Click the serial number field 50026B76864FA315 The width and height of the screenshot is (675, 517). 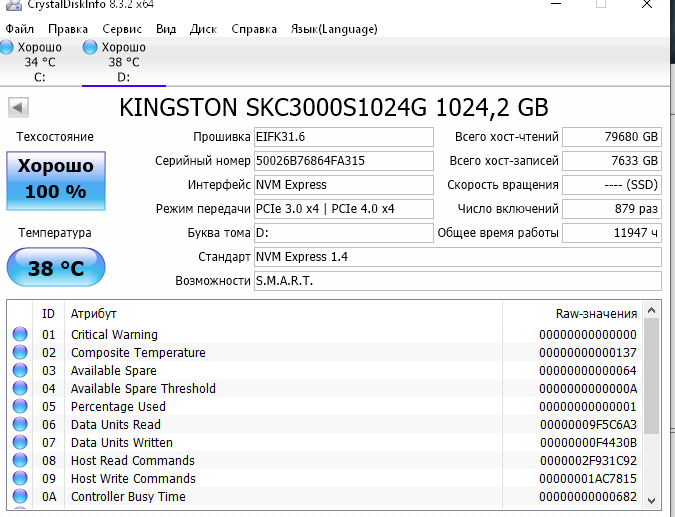(x=344, y=161)
